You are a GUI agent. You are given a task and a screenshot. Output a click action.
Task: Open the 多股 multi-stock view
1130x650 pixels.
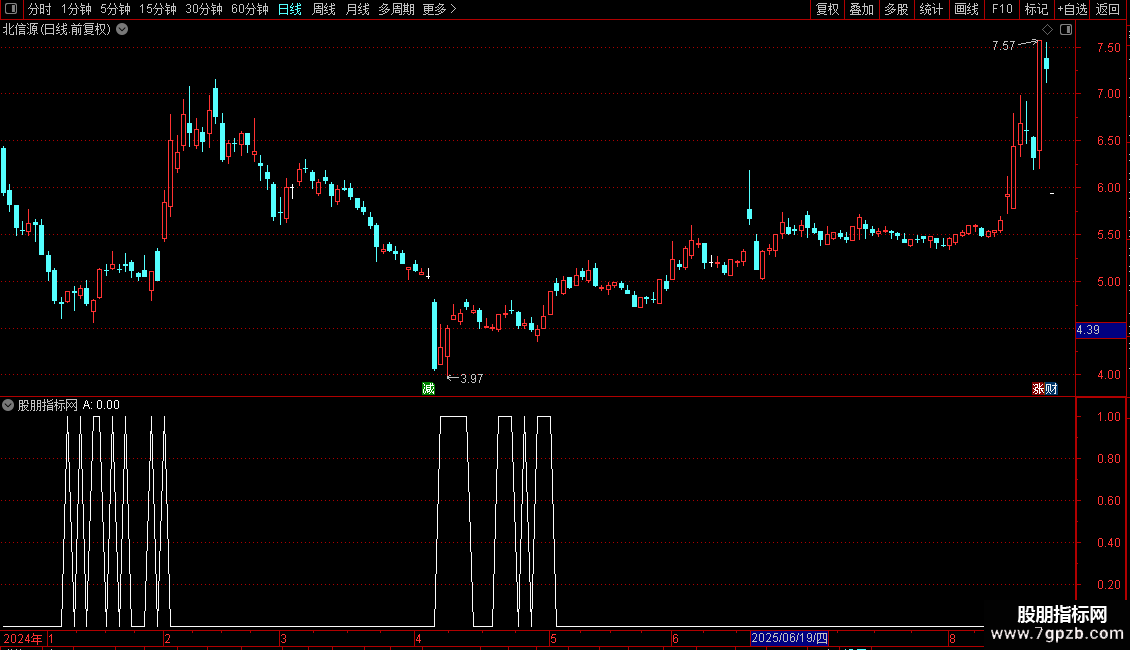(x=896, y=9)
